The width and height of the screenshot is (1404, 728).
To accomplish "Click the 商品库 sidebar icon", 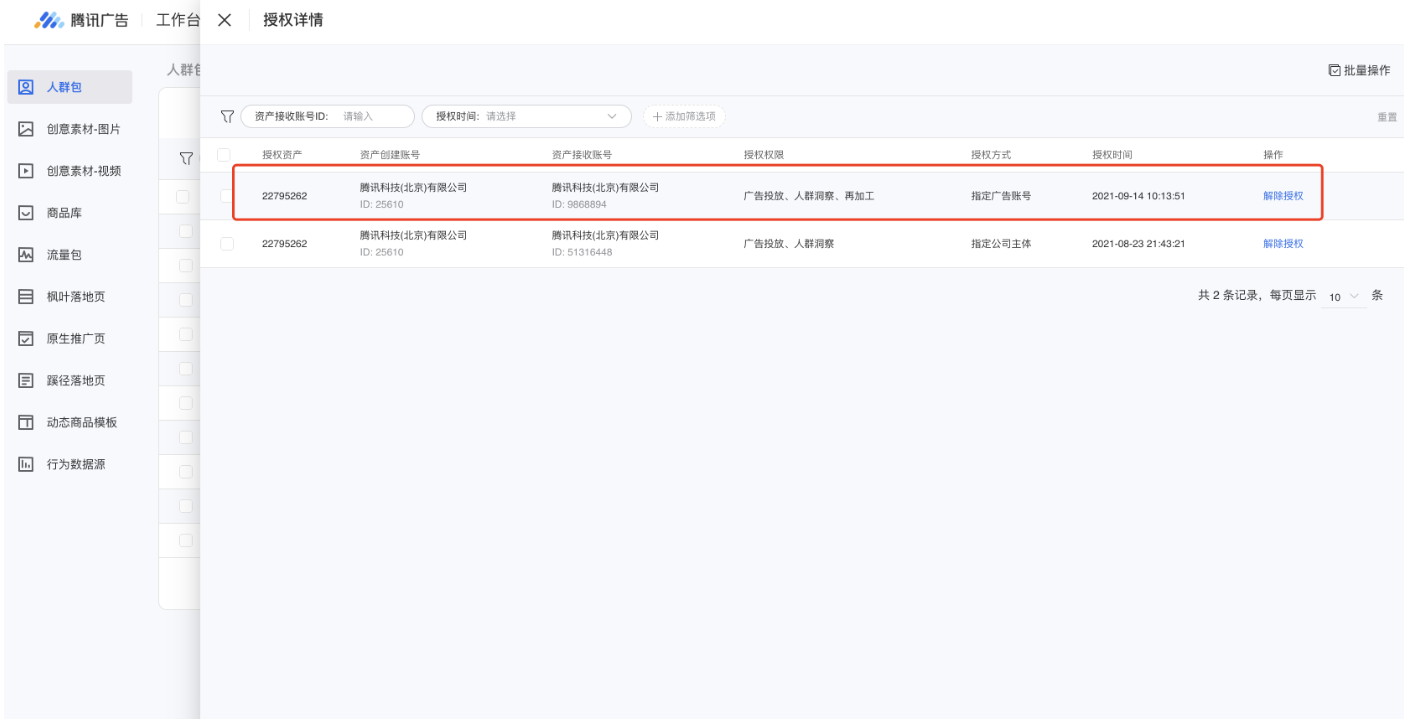I will (x=27, y=213).
